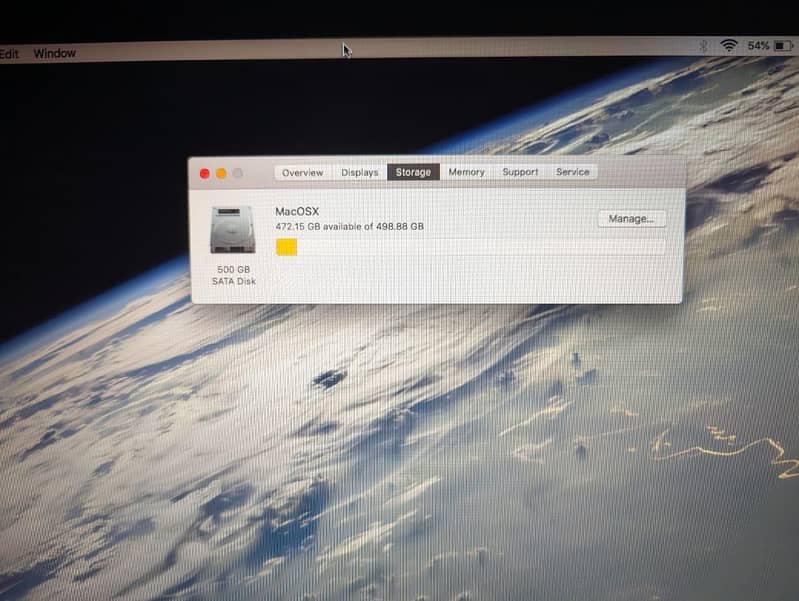Viewport: 799px width, 601px height.
Task: Click the battery status icon
Action: (784, 46)
